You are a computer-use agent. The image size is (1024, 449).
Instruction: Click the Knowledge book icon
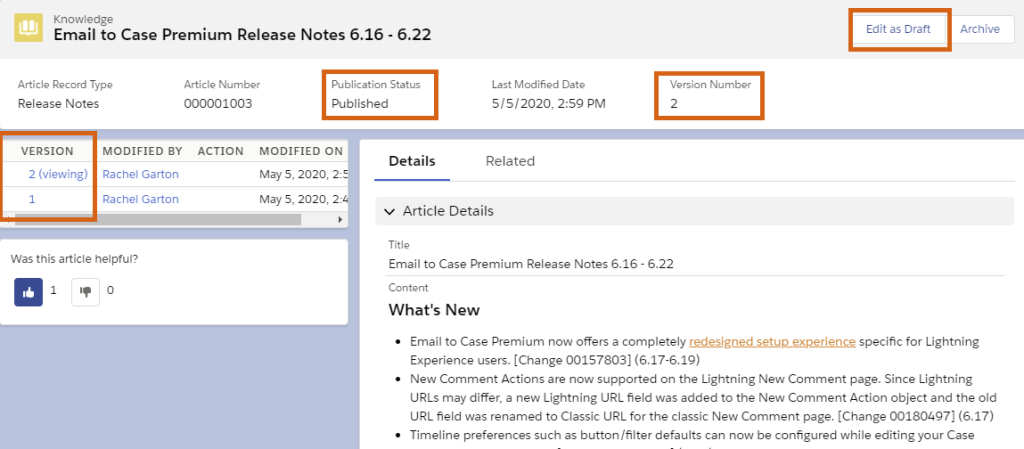(x=28, y=28)
